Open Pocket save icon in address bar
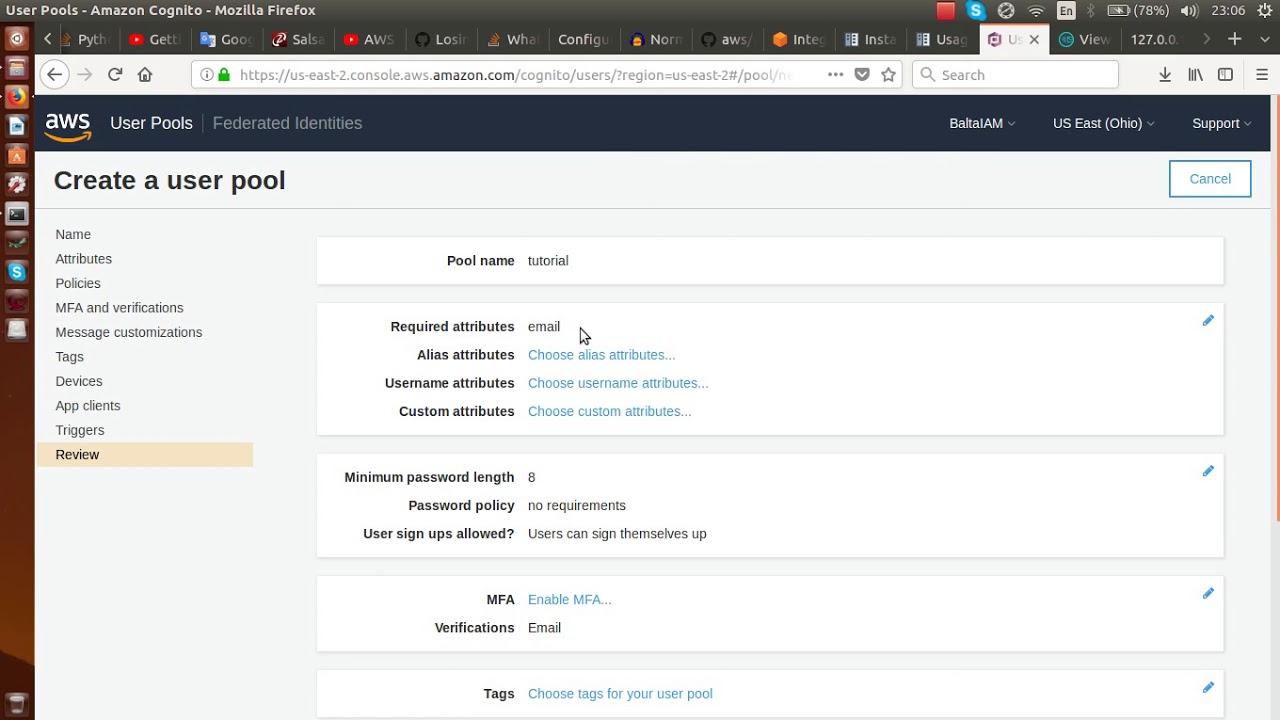1280x720 pixels. click(862, 75)
